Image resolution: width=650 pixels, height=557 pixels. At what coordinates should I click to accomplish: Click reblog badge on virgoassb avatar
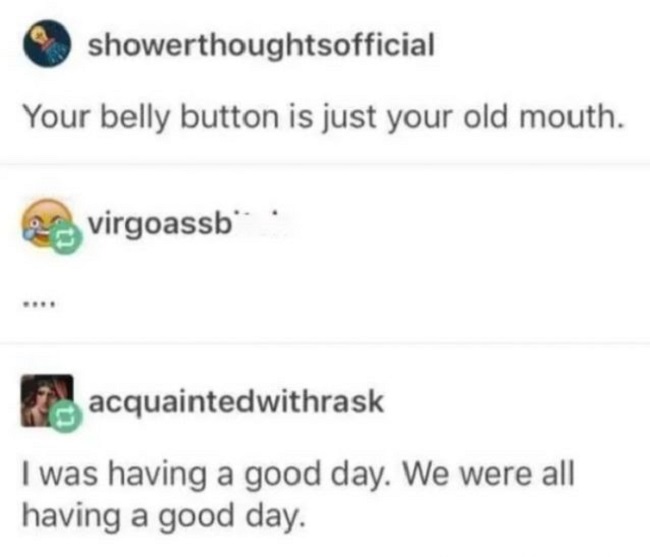[66, 239]
